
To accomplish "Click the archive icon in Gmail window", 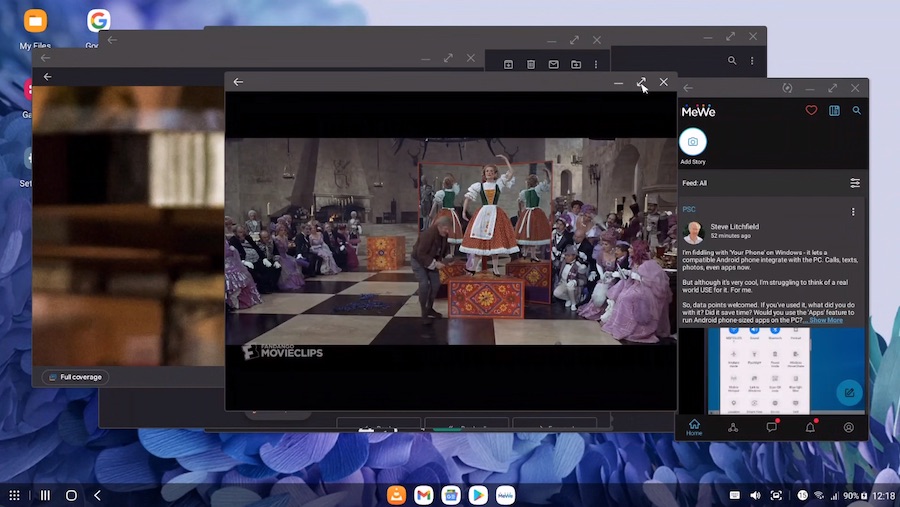I will 508,64.
